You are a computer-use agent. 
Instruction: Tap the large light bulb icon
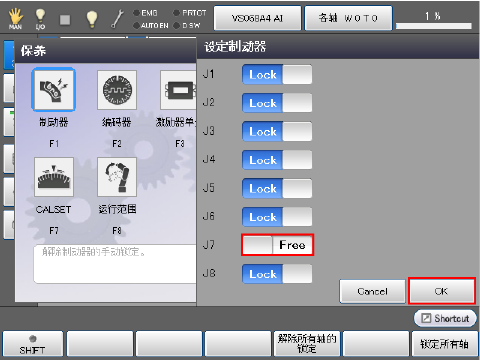[92, 19]
